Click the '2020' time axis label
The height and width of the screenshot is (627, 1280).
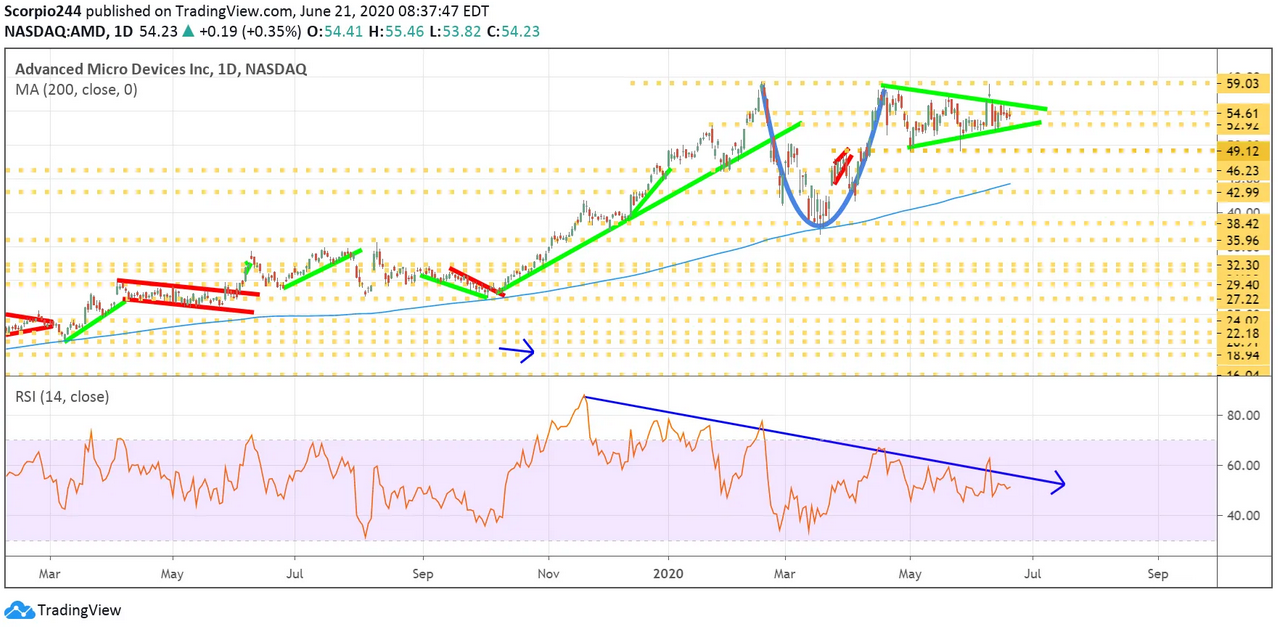pyautogui.click(x=668, y=575)
